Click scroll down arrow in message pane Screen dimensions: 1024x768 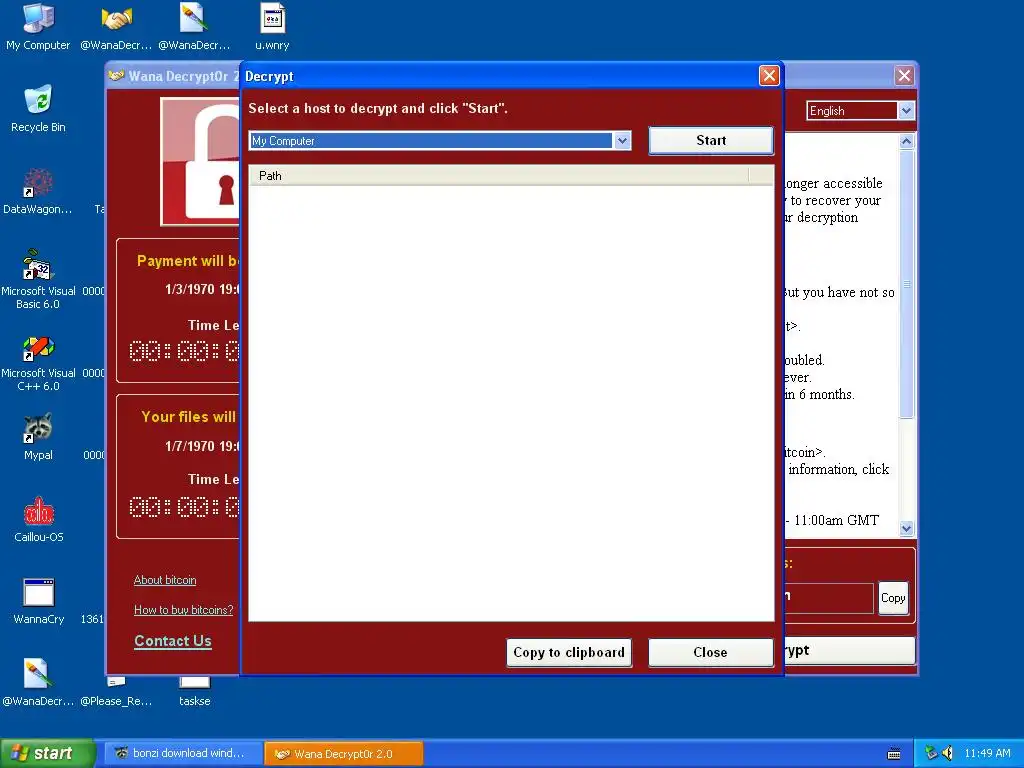coord(906,528)
